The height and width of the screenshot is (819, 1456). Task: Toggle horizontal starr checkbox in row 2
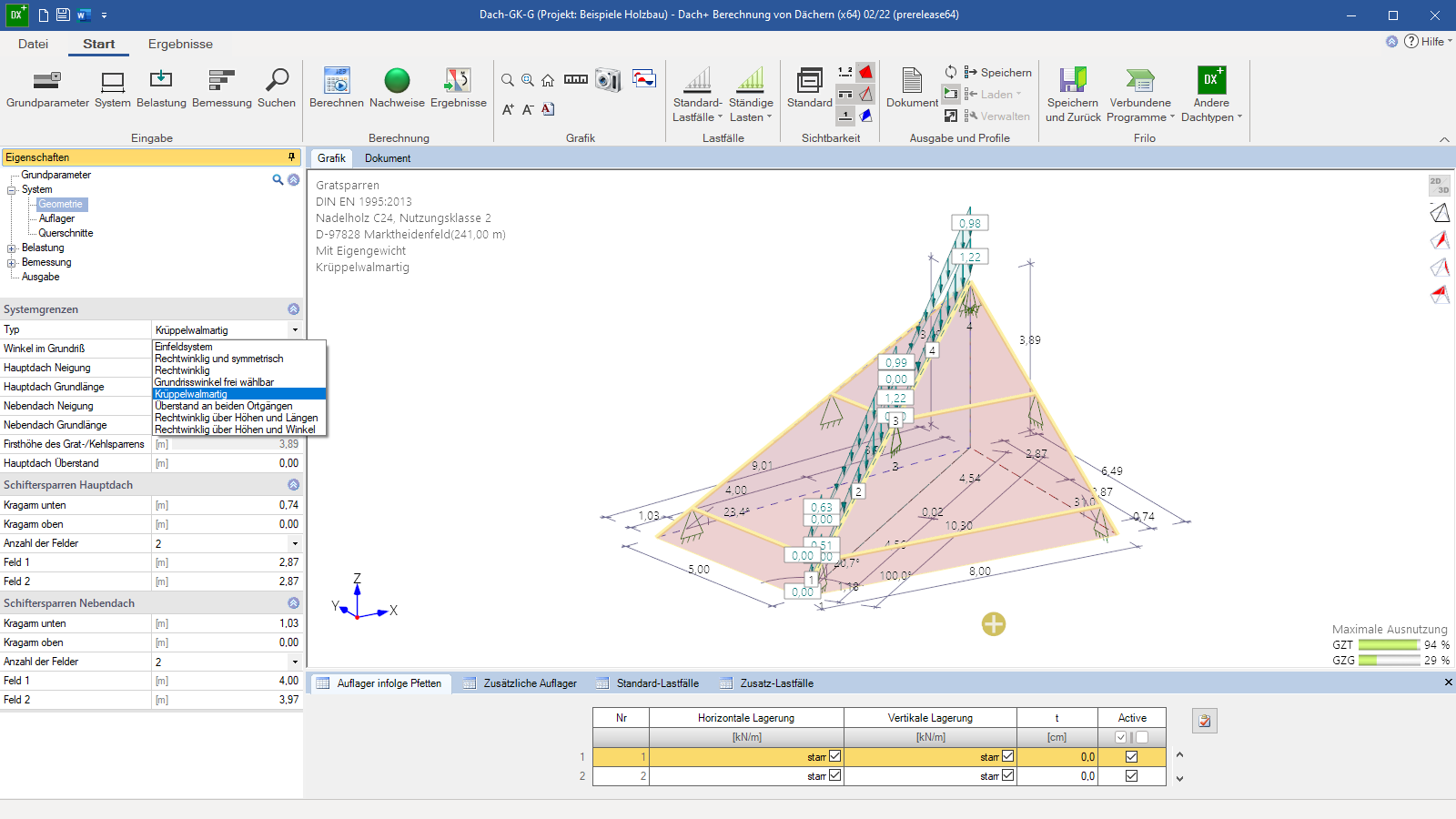pyautogui.click(x=835, y=775)
